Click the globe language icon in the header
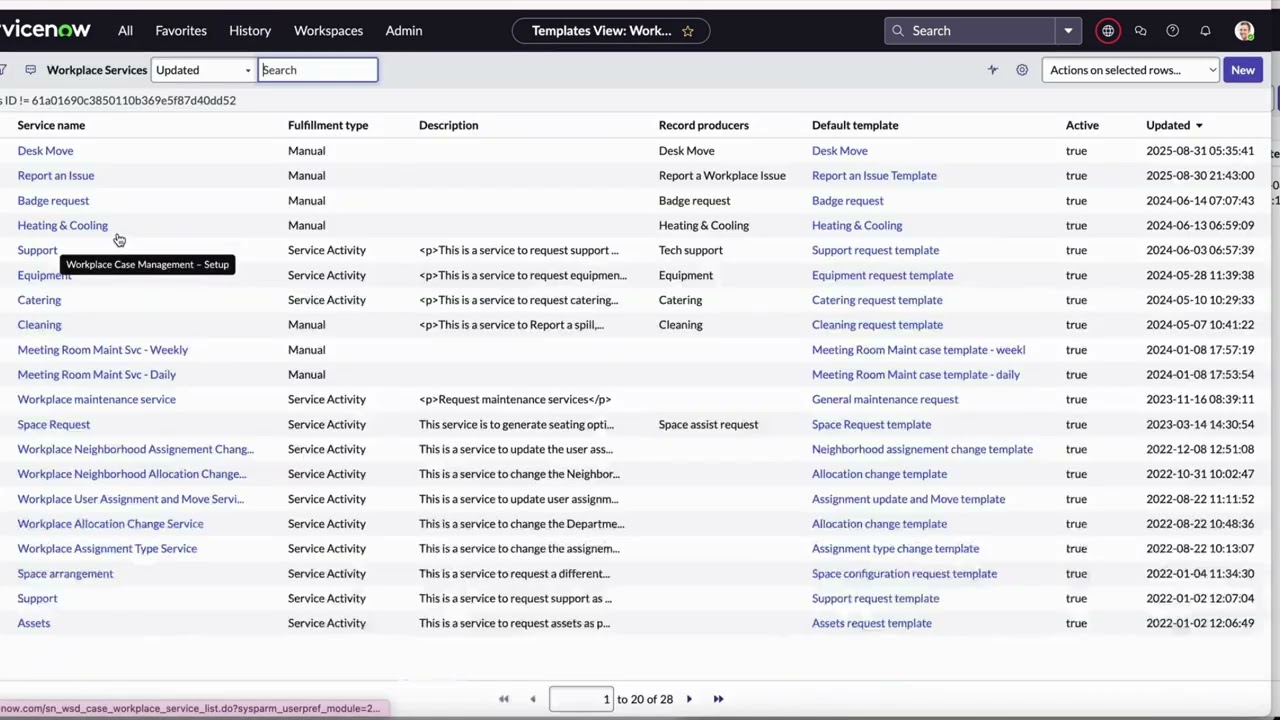1280x720 pixels. pos(1107,30)
